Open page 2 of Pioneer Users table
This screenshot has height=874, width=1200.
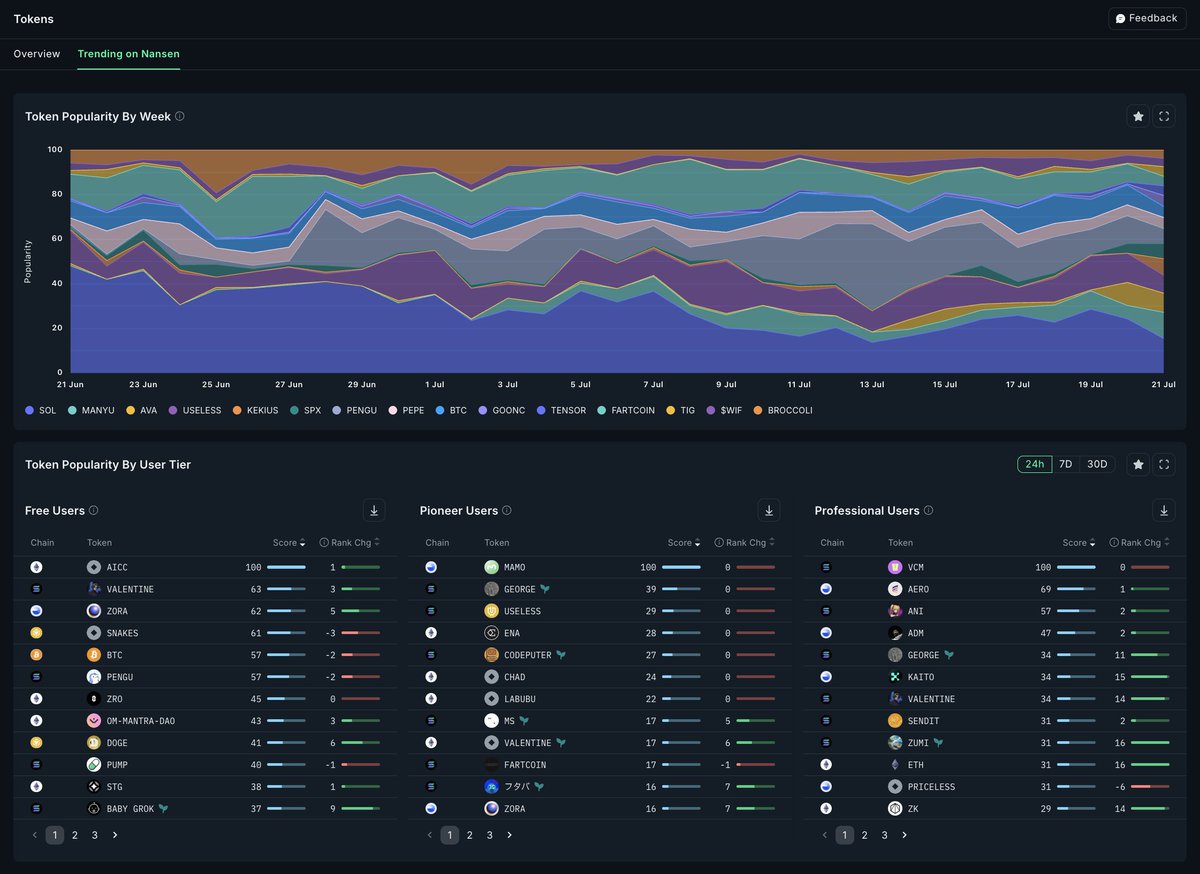470,835
